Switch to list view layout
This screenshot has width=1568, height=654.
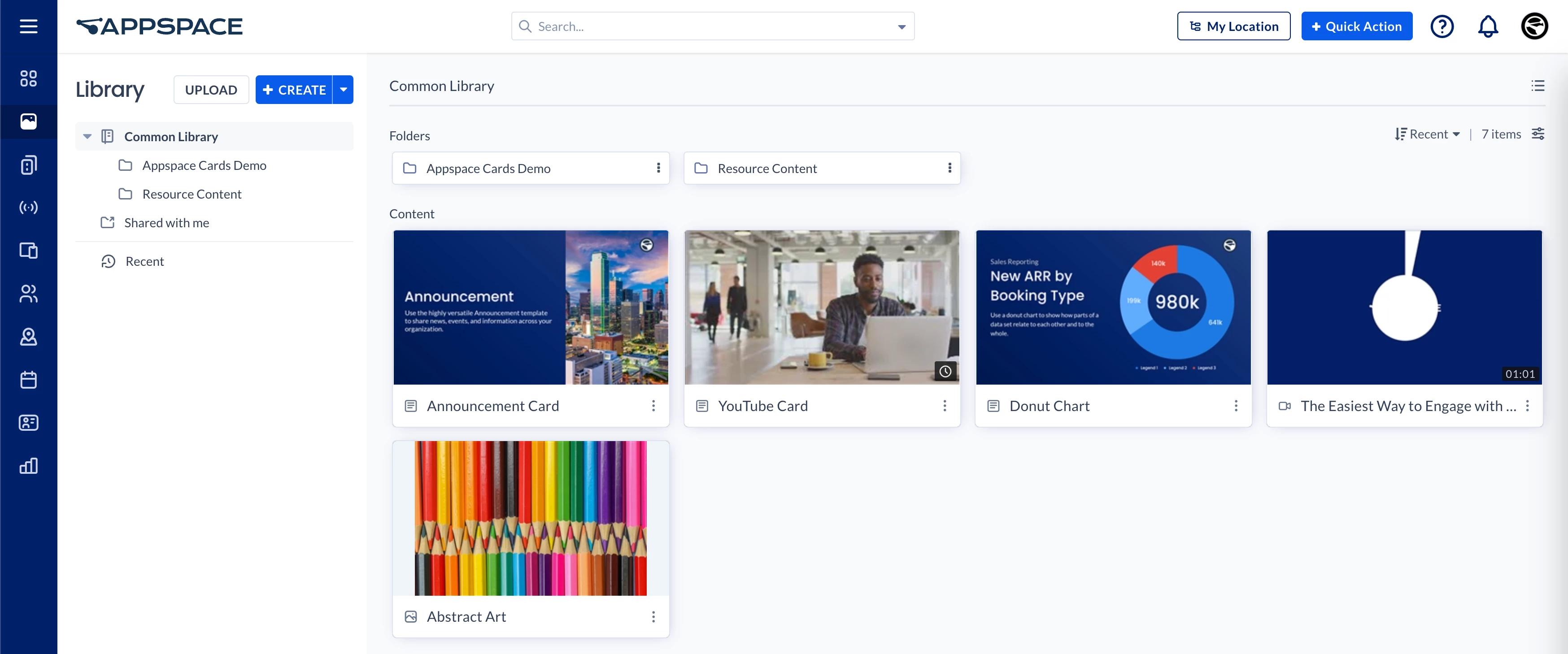click(1538, 86)
